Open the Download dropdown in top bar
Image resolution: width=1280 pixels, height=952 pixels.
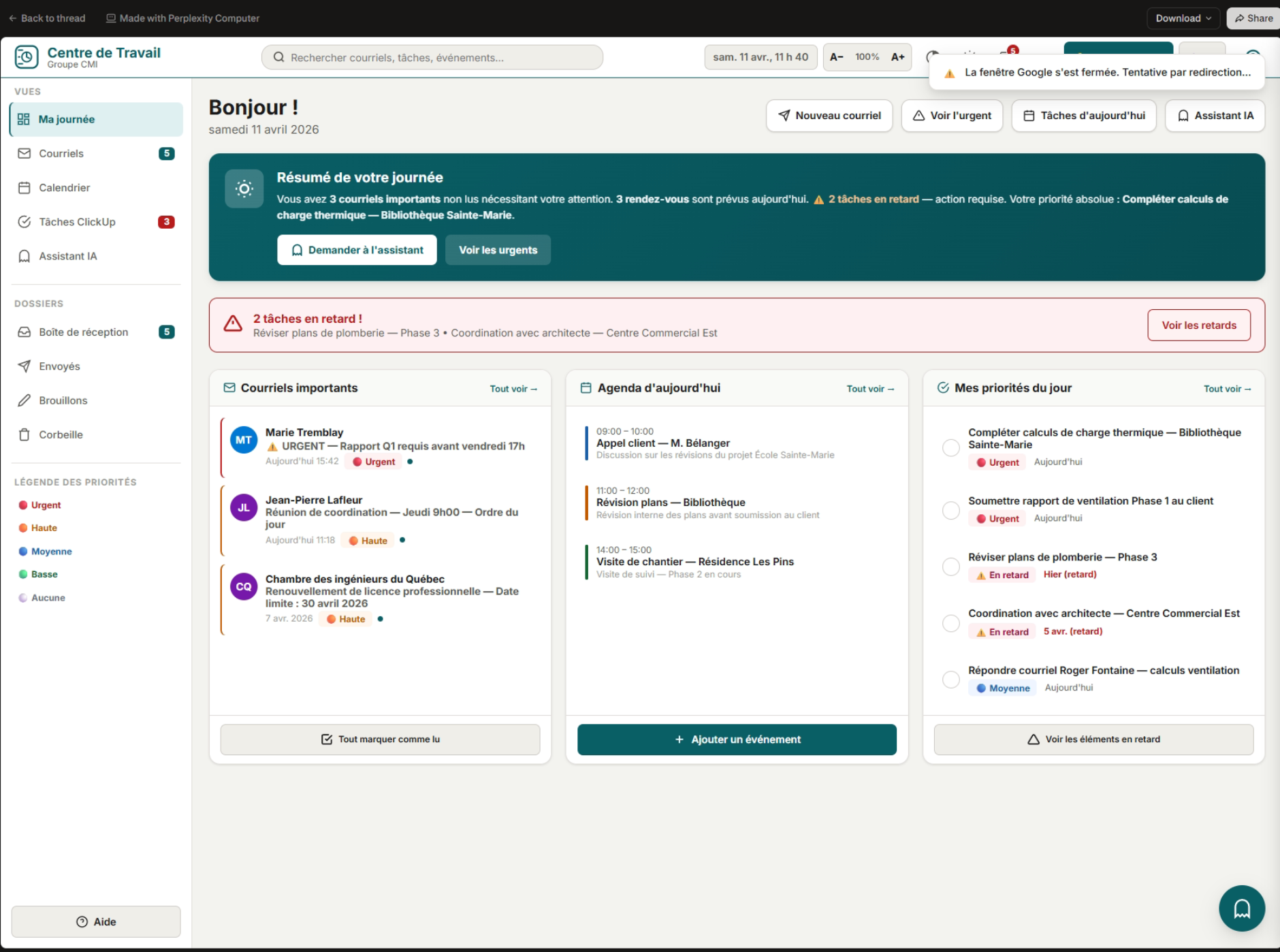click(1183, 18)
